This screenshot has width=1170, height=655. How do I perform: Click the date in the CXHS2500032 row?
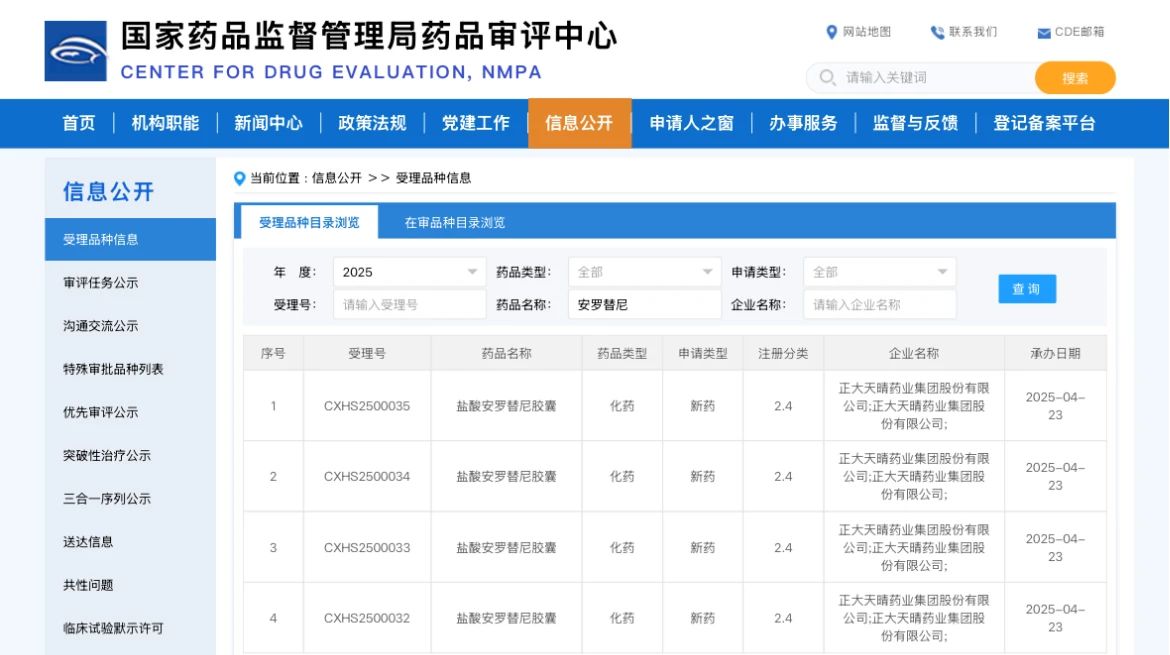pos(1055,618)
